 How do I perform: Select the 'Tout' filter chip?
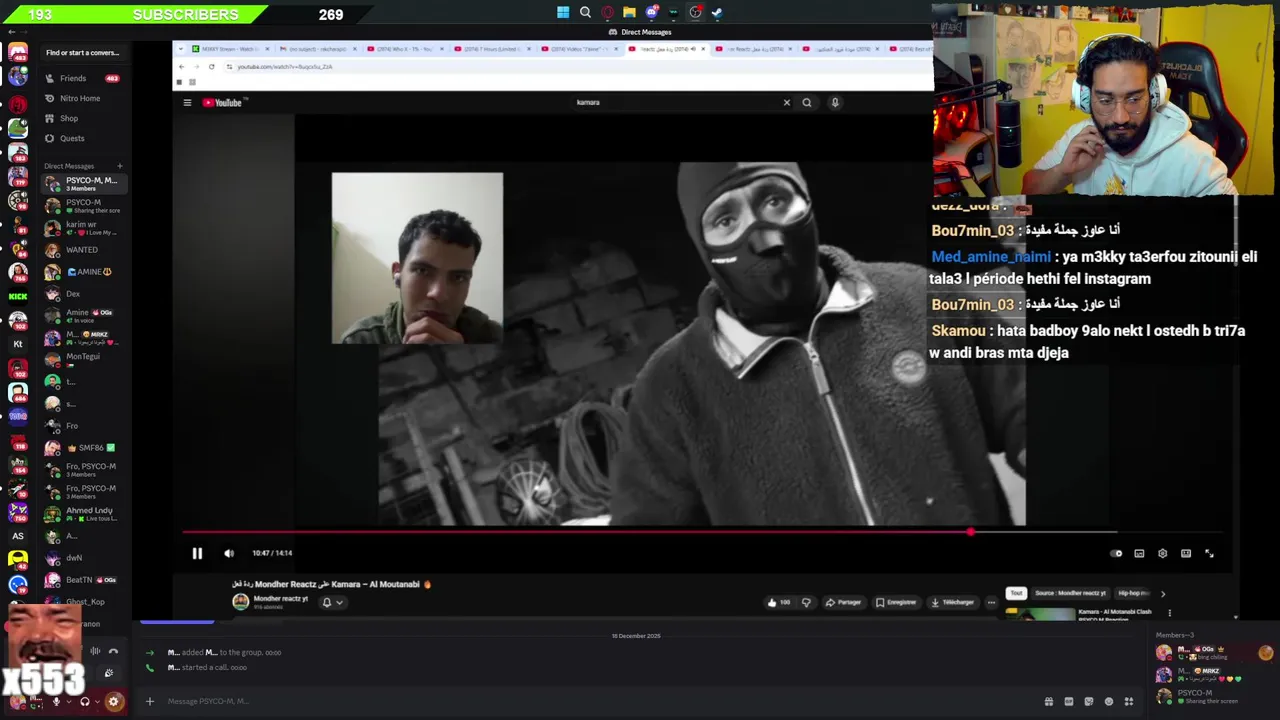[1016, 593]
